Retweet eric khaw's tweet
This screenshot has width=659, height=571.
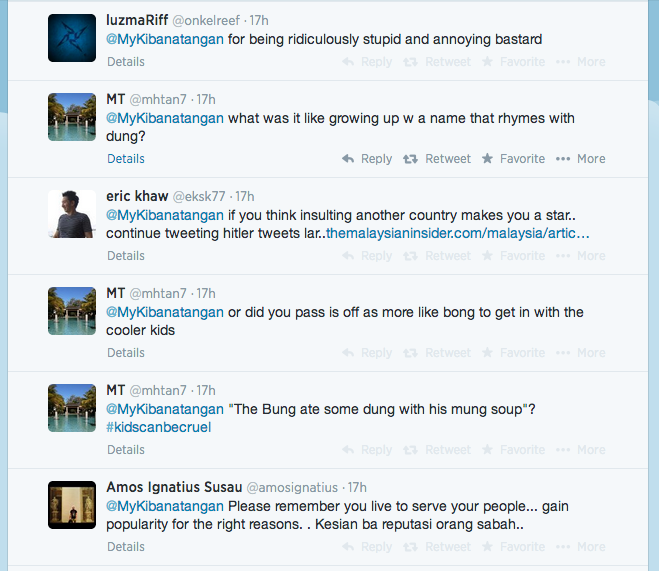[x=436, y=256]
